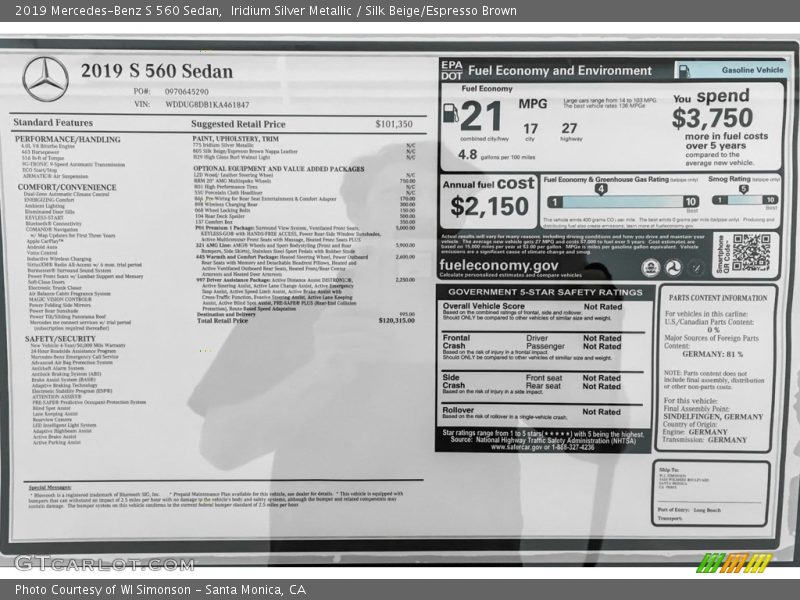Select the VIN WDDUG8DB1KA461847
This screenshot has height=600, width=800.
[207, 105]
